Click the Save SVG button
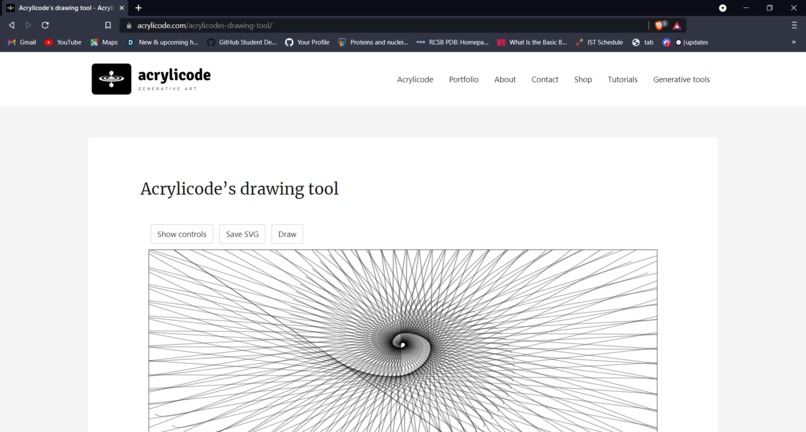 242,234
